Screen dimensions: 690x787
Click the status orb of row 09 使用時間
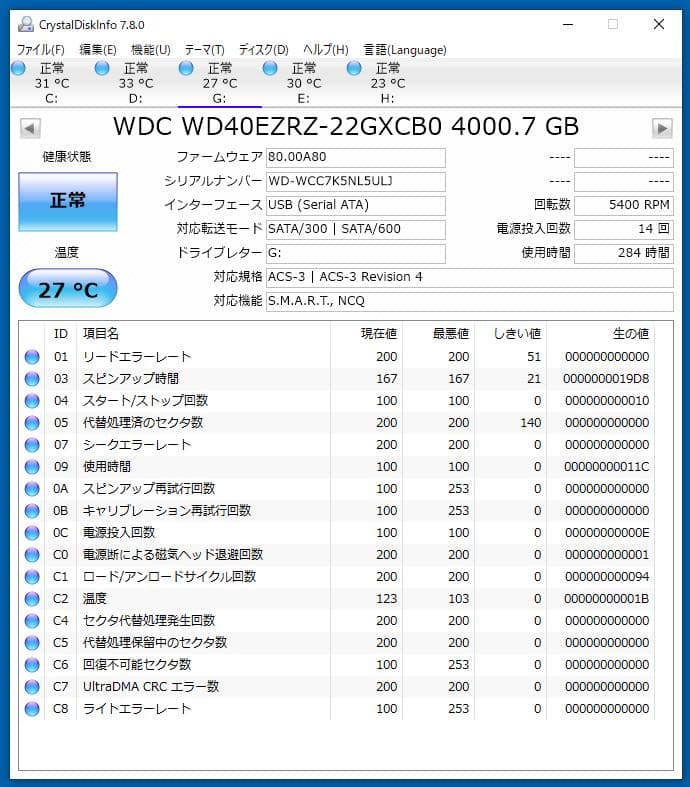coord(32,467)
